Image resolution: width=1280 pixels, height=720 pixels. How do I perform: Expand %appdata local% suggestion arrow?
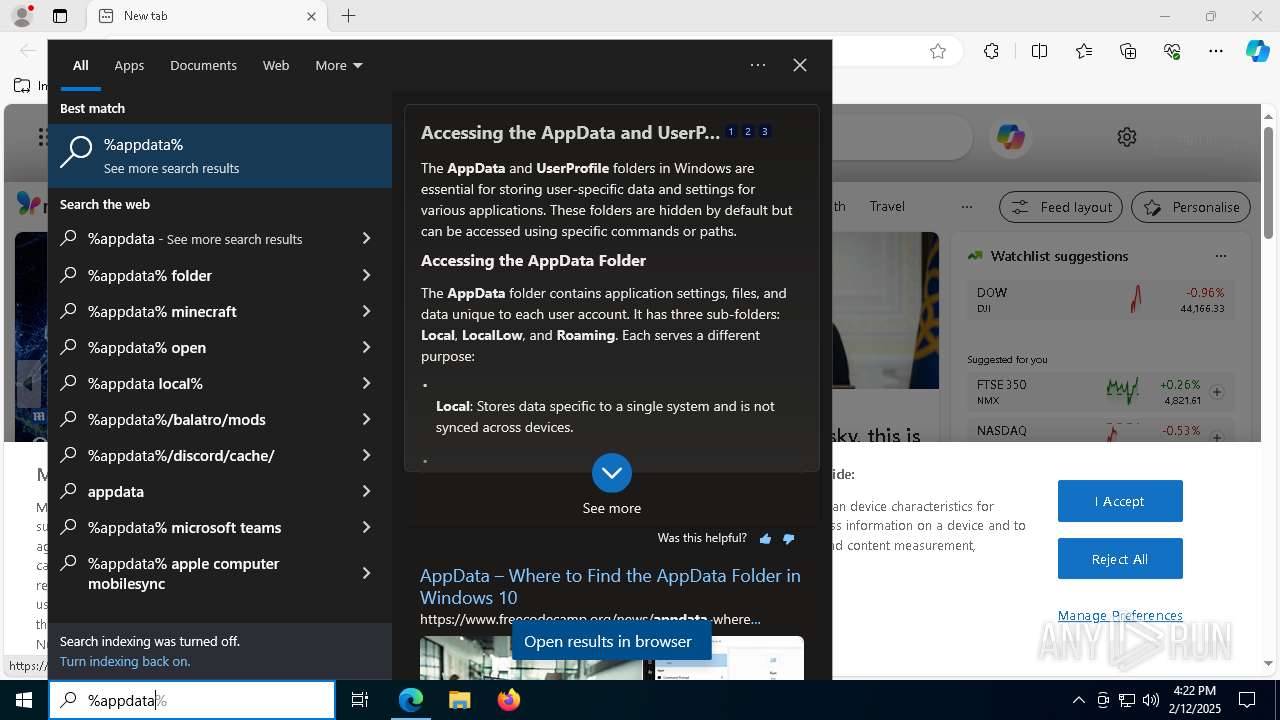[x=366, y=383]
